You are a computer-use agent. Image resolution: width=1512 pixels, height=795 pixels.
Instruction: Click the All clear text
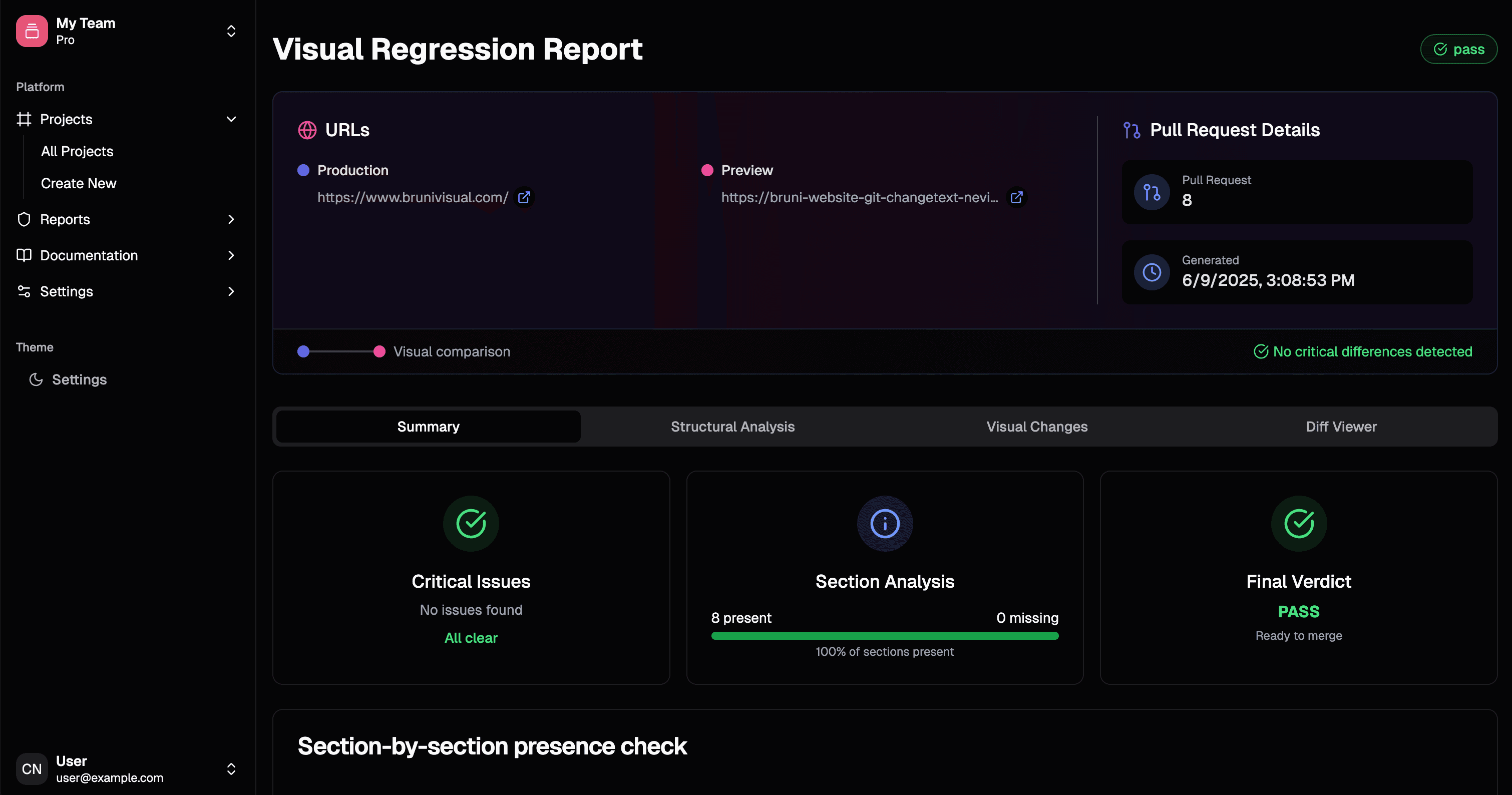click(x=471, y=638)
